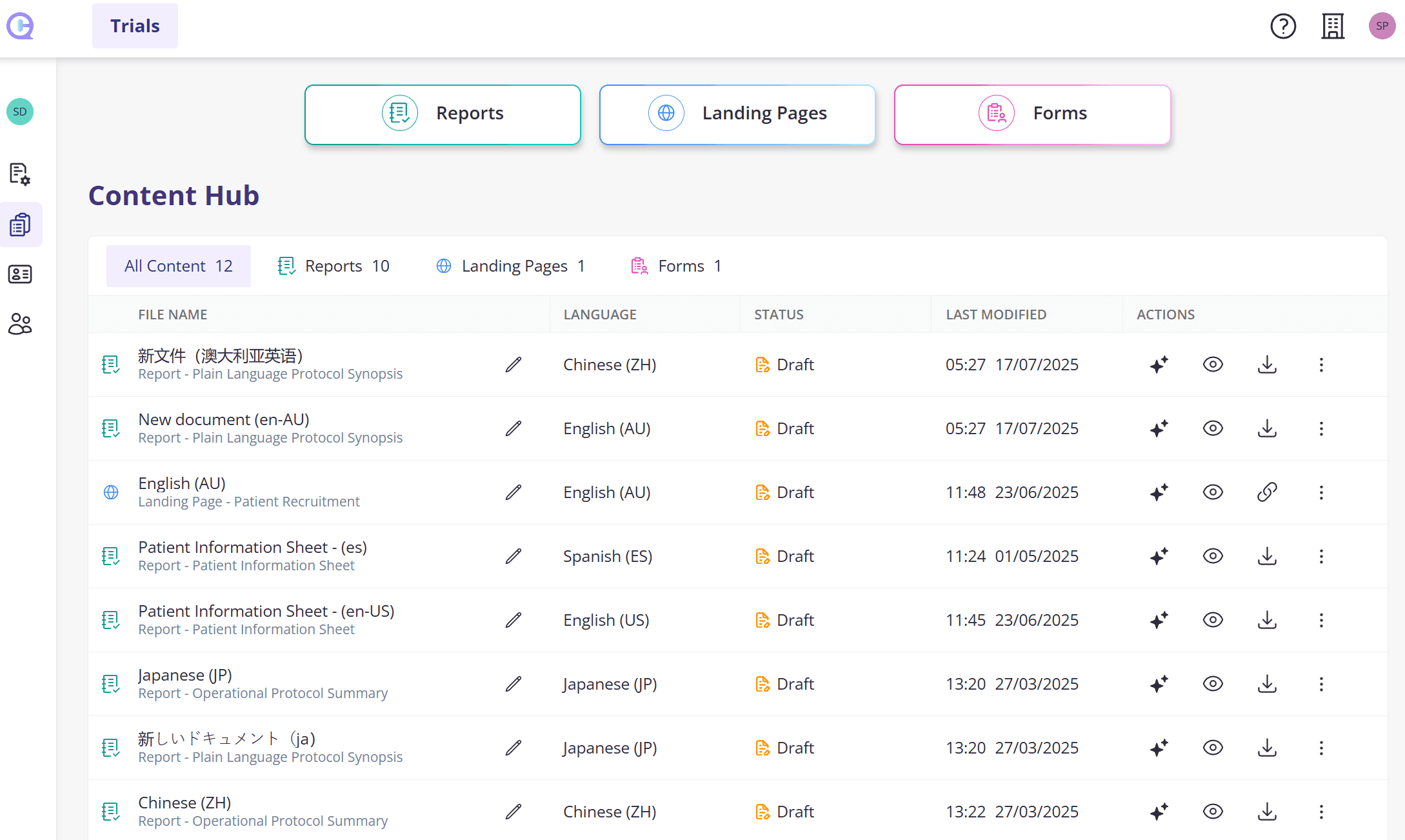Preview the Chinese (ZH) Operational Protocol Summary
This screenshot has width=1405, height=840.
[1212, 812]
